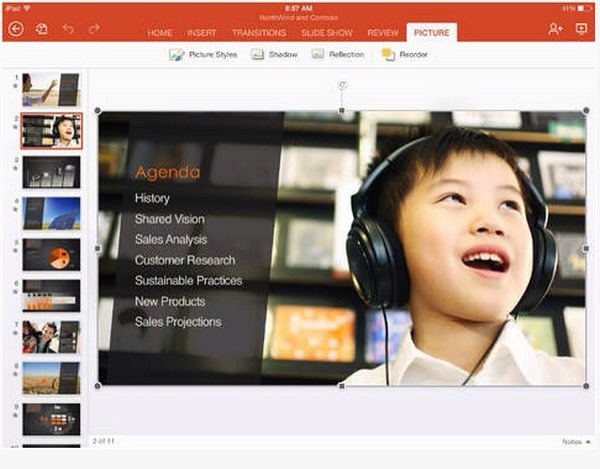This screenshot has height=469, width=600.
Task: Click the top-right corner resize handle
Action: point(586,111)
